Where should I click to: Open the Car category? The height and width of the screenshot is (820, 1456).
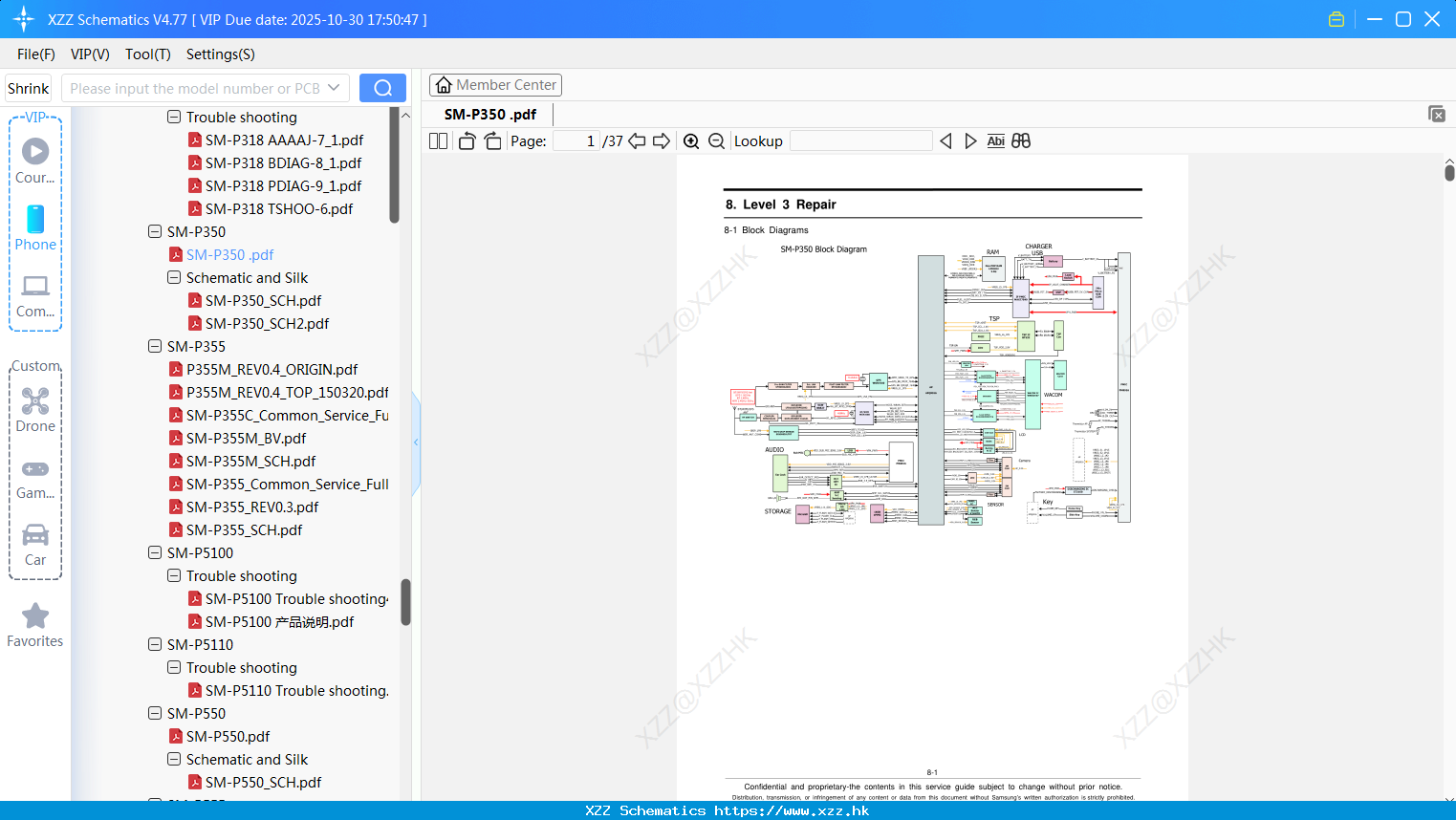point(35,545)
